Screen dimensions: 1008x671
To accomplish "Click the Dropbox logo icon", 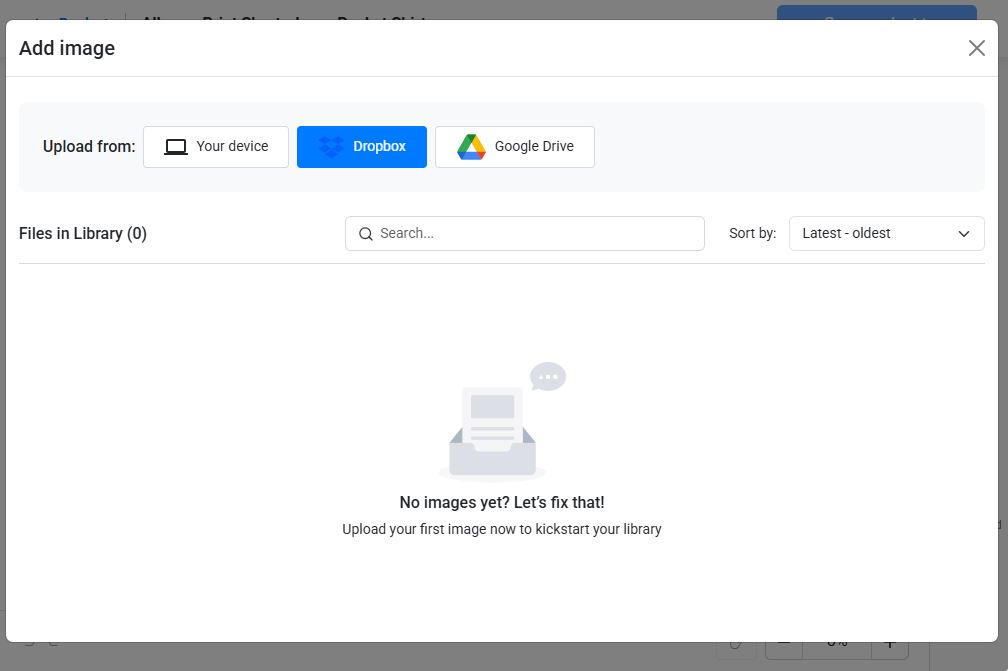I will tap(331, 147).
